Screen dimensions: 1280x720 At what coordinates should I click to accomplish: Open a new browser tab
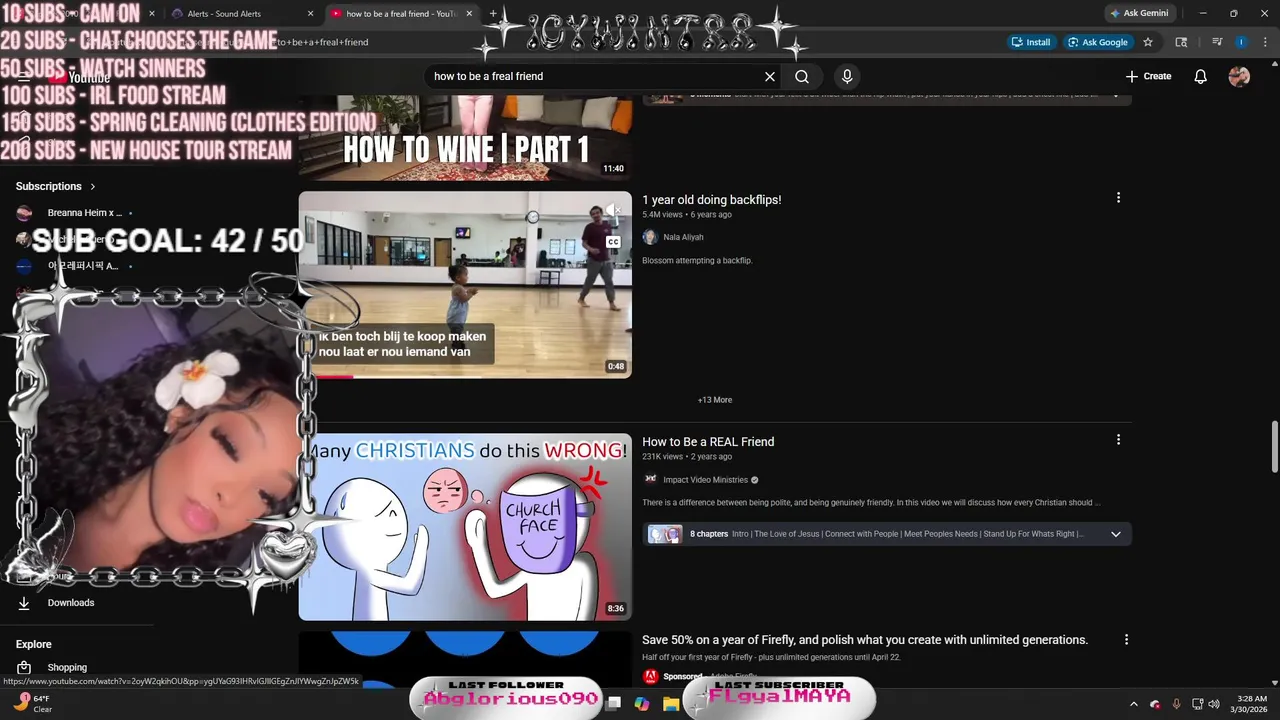coord(493,14)
